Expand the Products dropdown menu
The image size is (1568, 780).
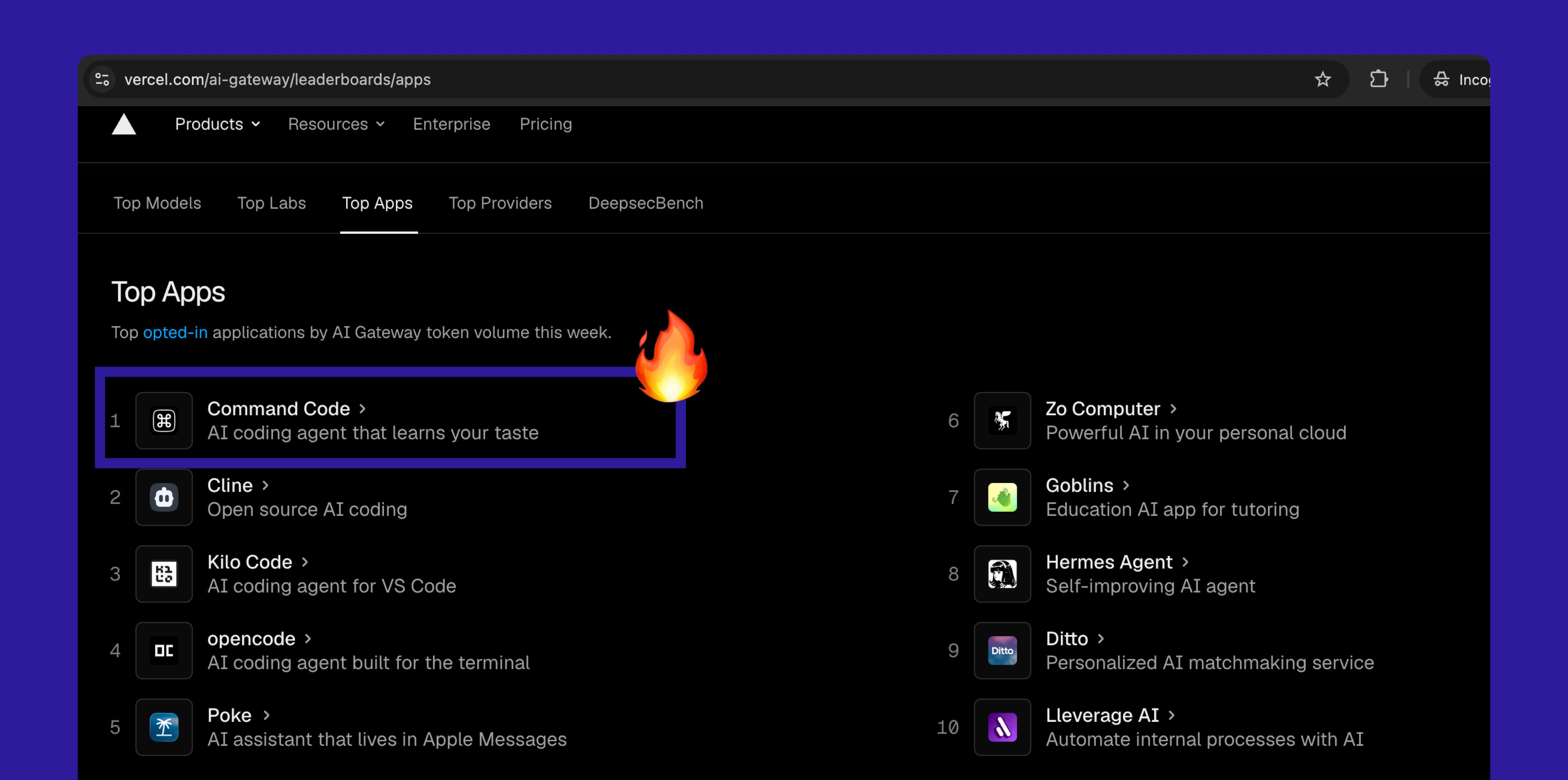coord(218,124)
